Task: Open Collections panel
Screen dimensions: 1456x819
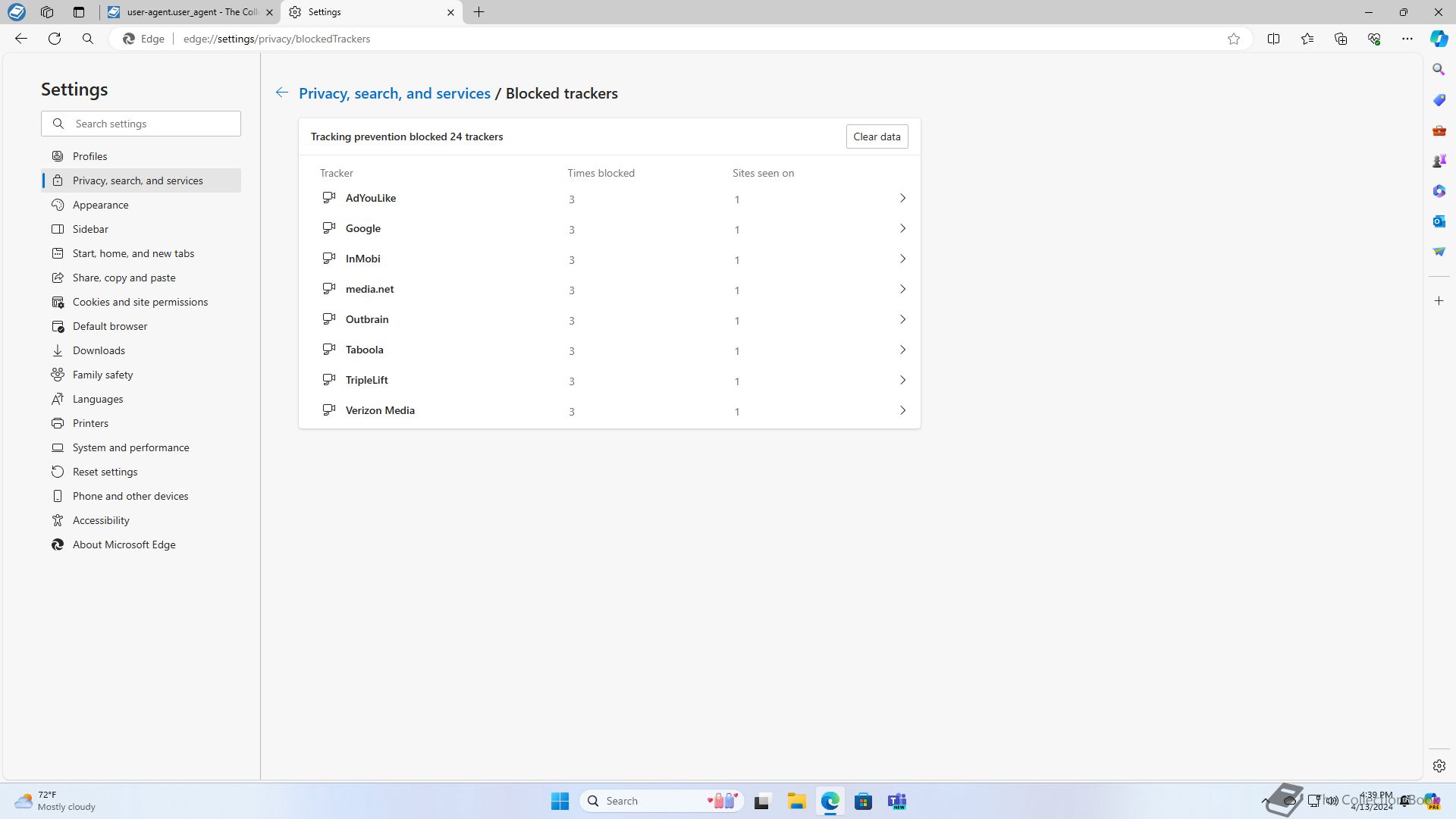Action: coord(1341,39)
